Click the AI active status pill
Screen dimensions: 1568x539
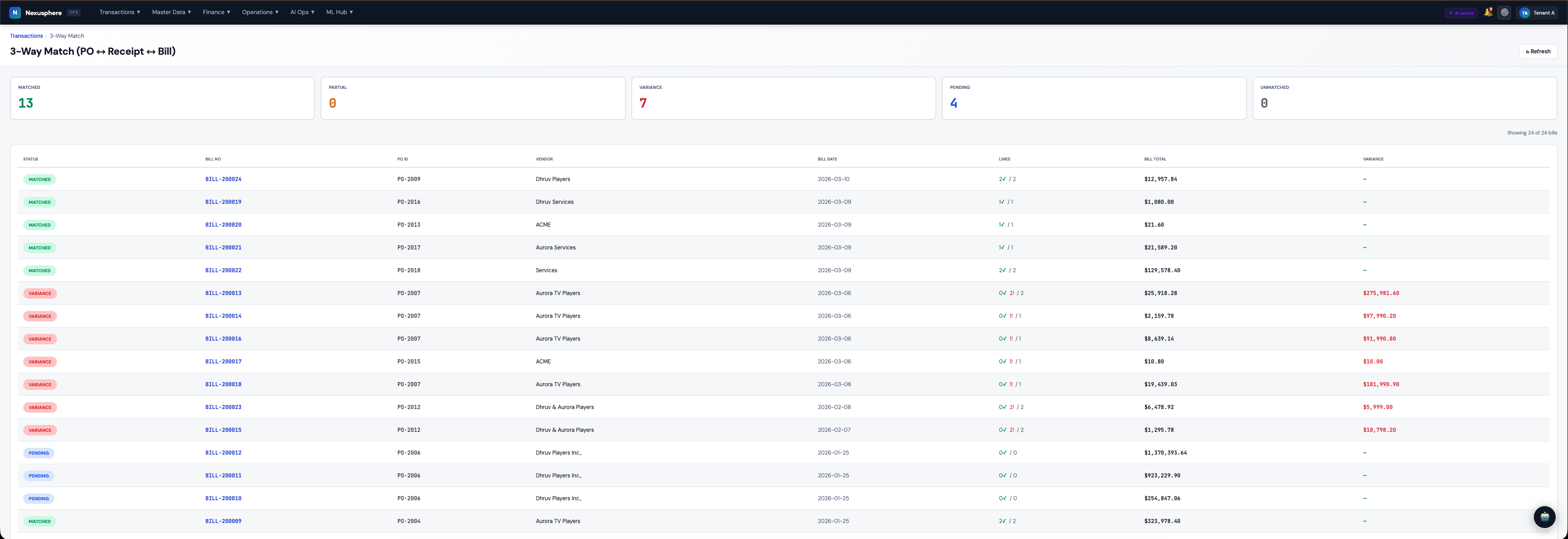1461,13
